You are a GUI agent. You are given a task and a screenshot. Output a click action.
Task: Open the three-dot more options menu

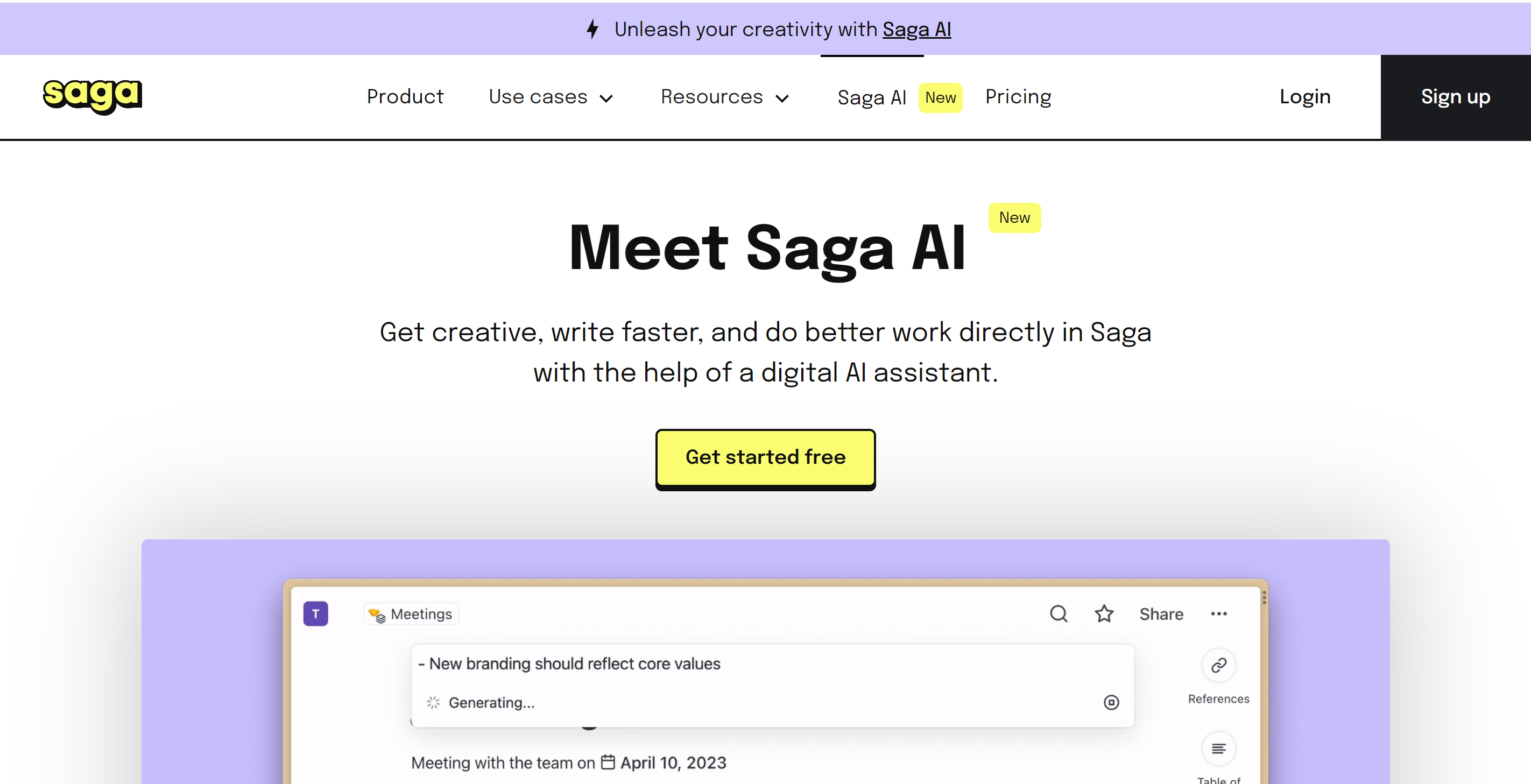click(x=1218, y=613)
